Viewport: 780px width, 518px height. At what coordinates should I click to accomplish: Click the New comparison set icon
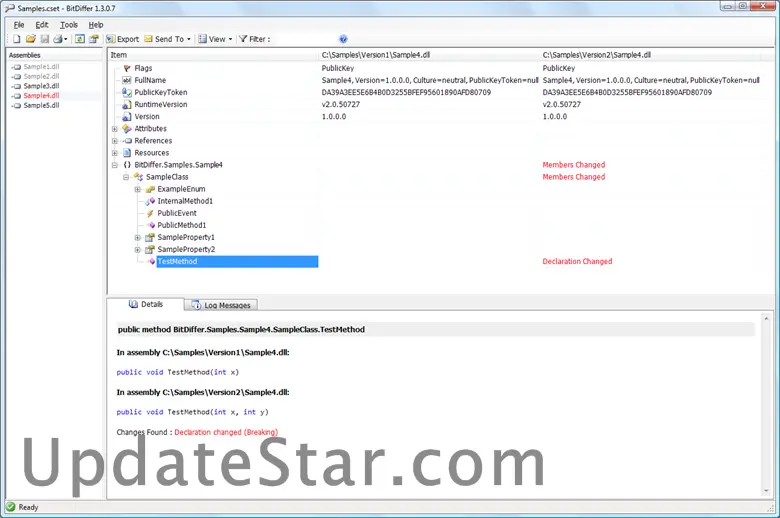pyautogui.click(x=16, y=39)
